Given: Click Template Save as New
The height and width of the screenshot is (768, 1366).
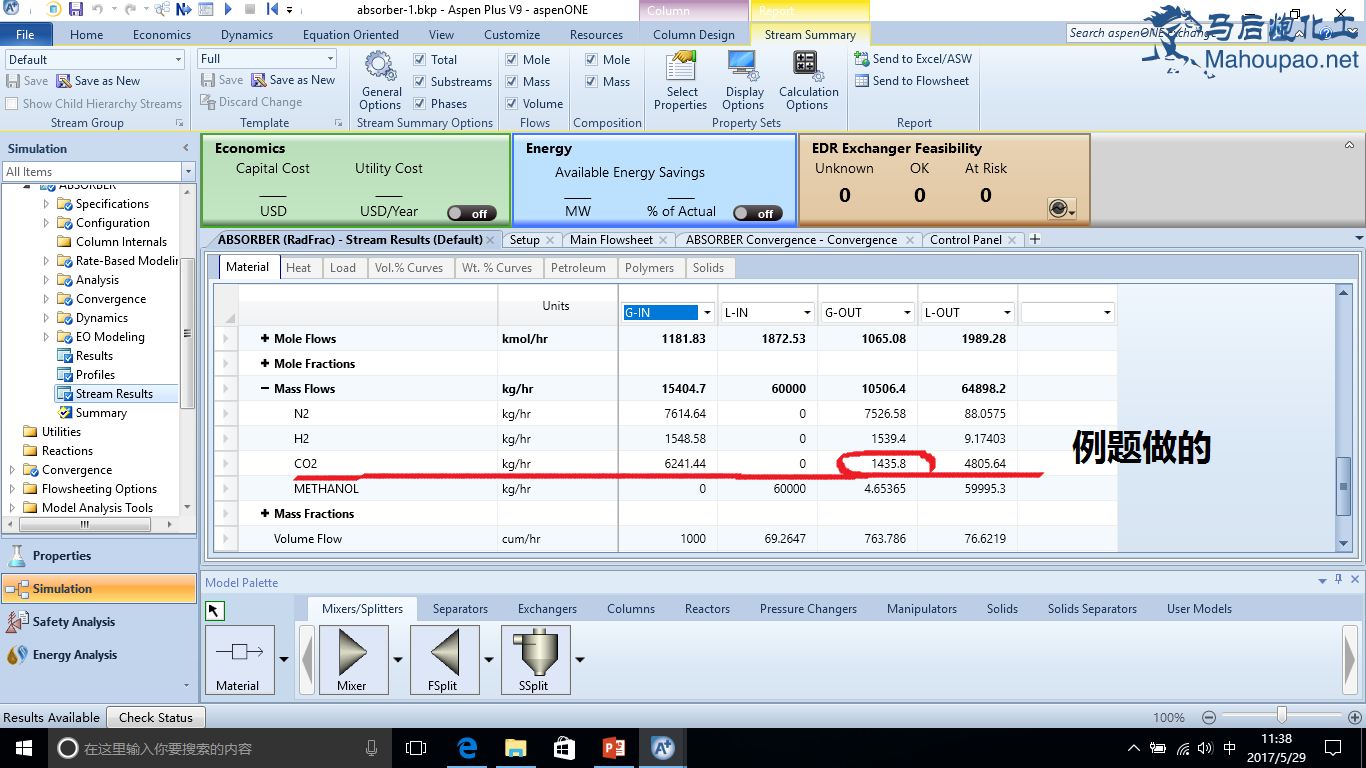Looking at the screenshot, I should 293,81.
